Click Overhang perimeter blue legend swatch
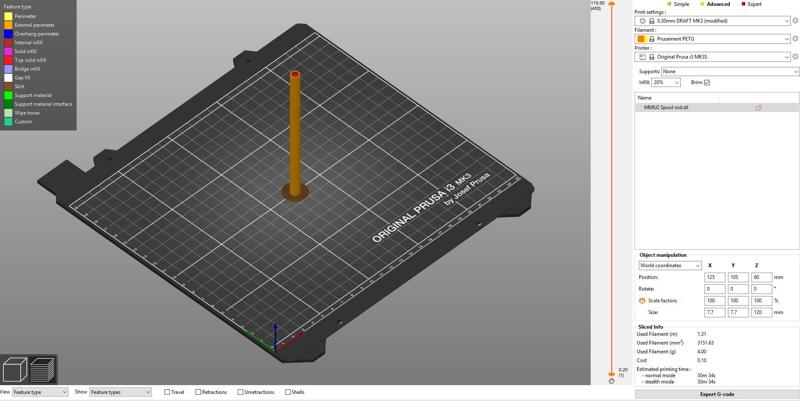Viewport: 800px width, 401px height. click(x=8, y=34)
